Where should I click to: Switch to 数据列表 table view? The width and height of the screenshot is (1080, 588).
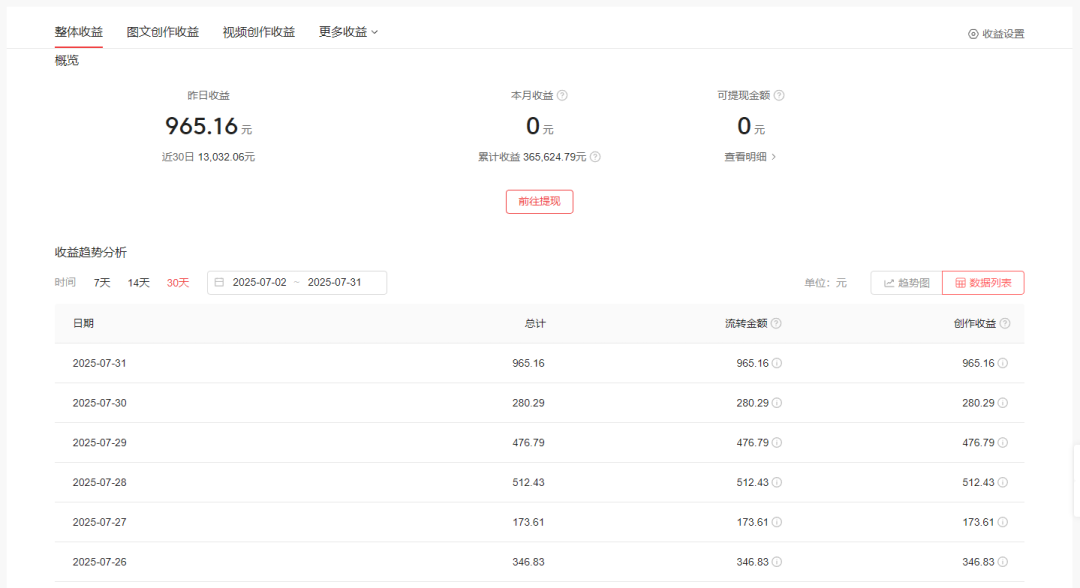(983, 283)
